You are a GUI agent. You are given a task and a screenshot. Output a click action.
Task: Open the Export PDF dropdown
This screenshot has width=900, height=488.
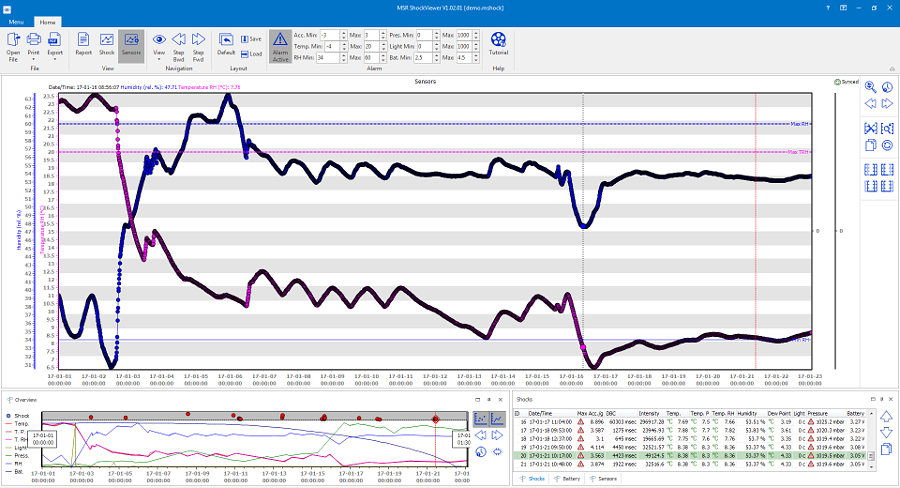(55, 47)
